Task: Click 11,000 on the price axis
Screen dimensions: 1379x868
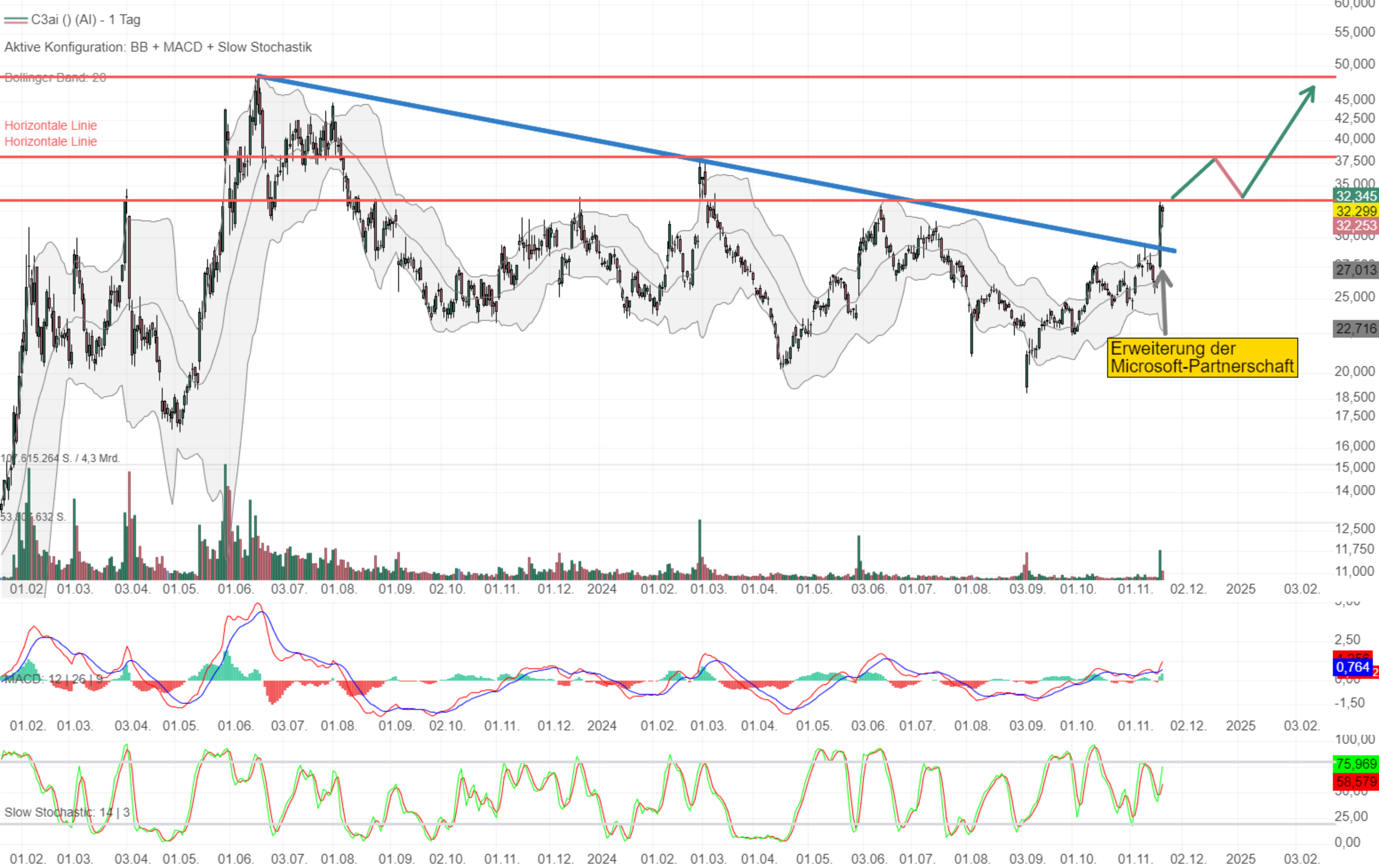Action: tap(1355, 571)
